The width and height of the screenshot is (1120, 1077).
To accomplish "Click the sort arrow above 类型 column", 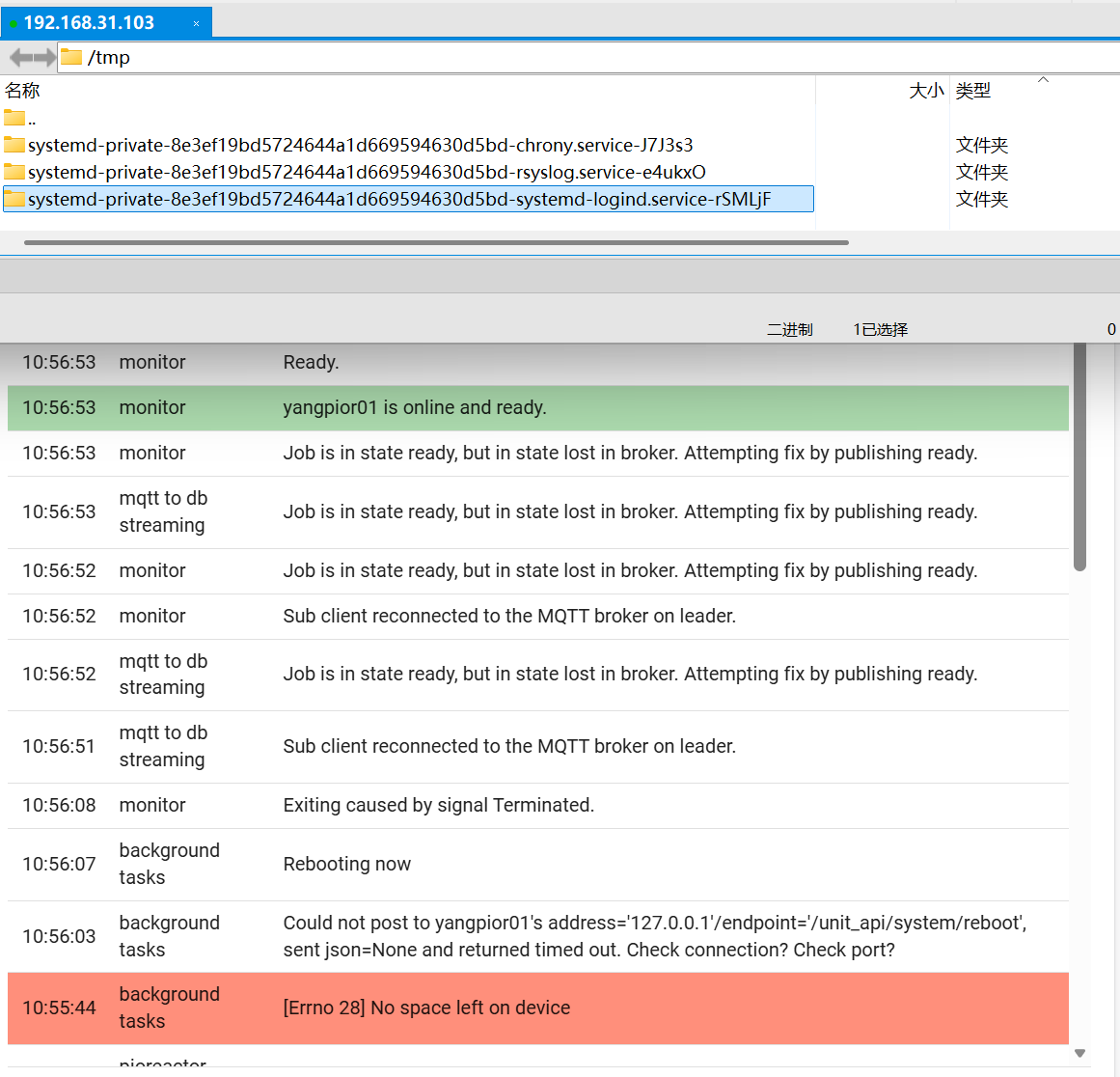I will (1043, 80).
